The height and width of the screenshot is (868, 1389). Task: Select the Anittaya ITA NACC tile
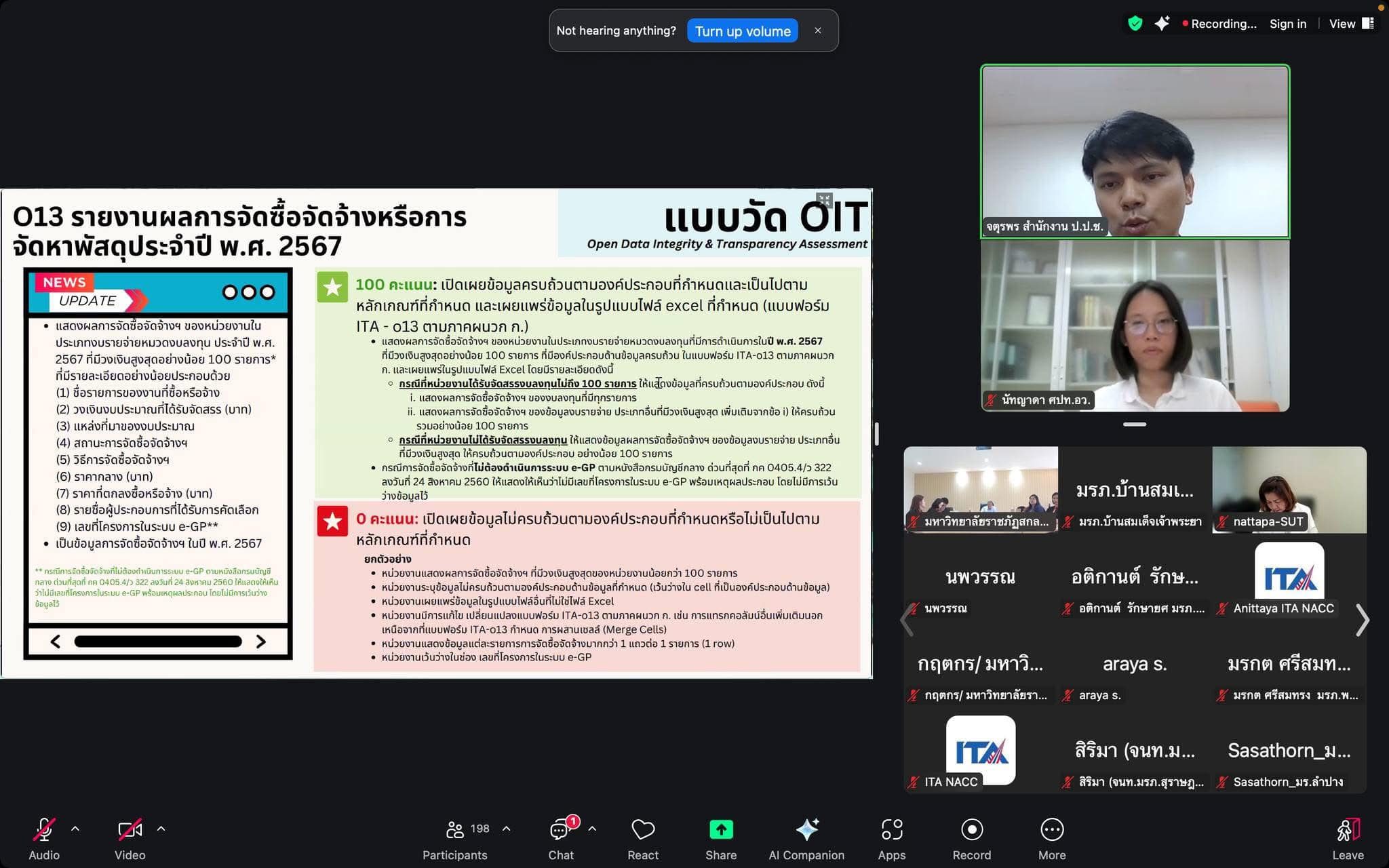[1289, 576]
